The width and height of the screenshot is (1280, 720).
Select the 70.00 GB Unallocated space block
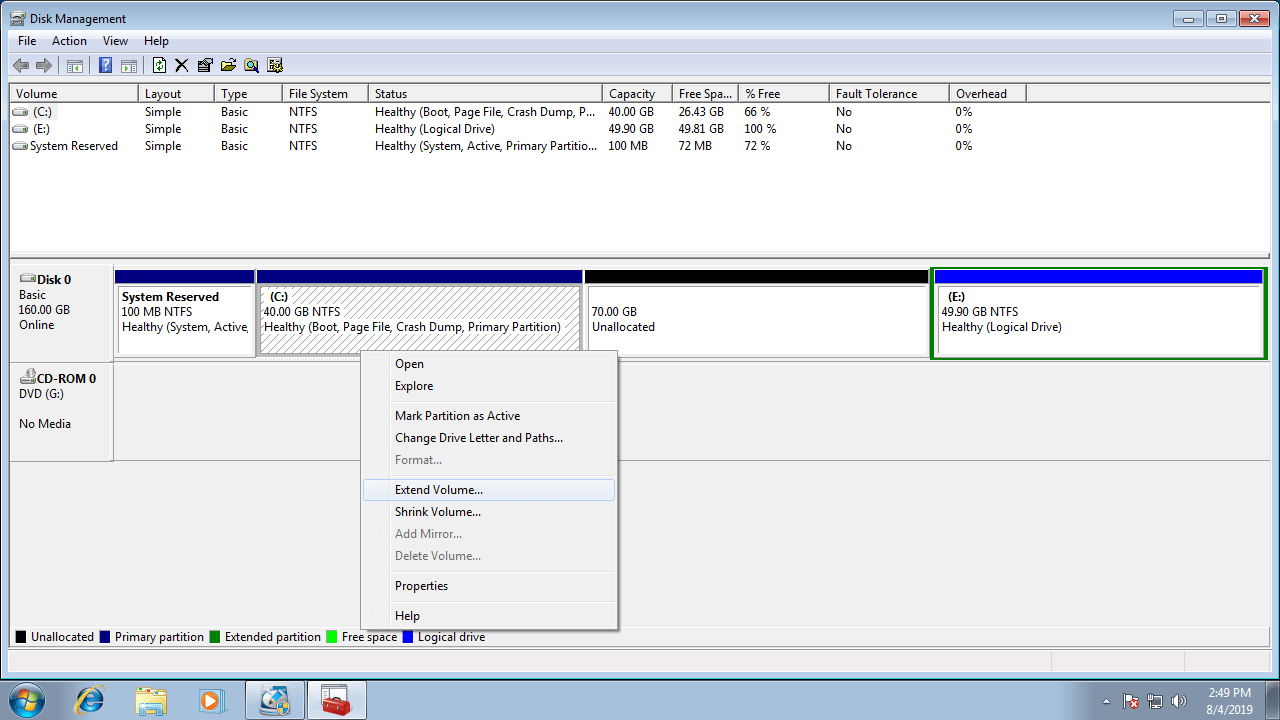pos(756,320)
